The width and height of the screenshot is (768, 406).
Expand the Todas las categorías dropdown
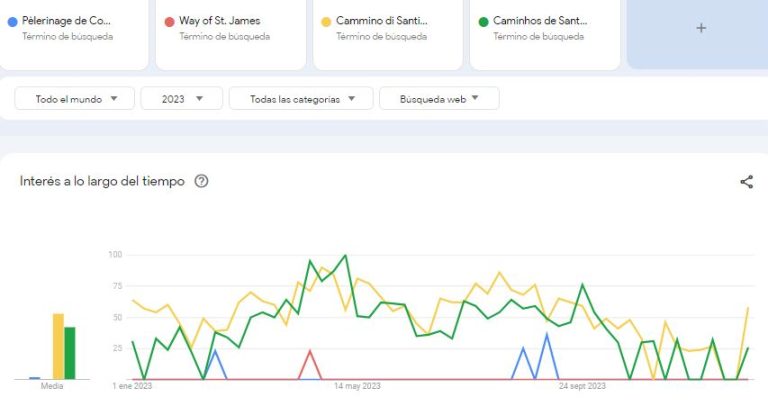[301, 98]
